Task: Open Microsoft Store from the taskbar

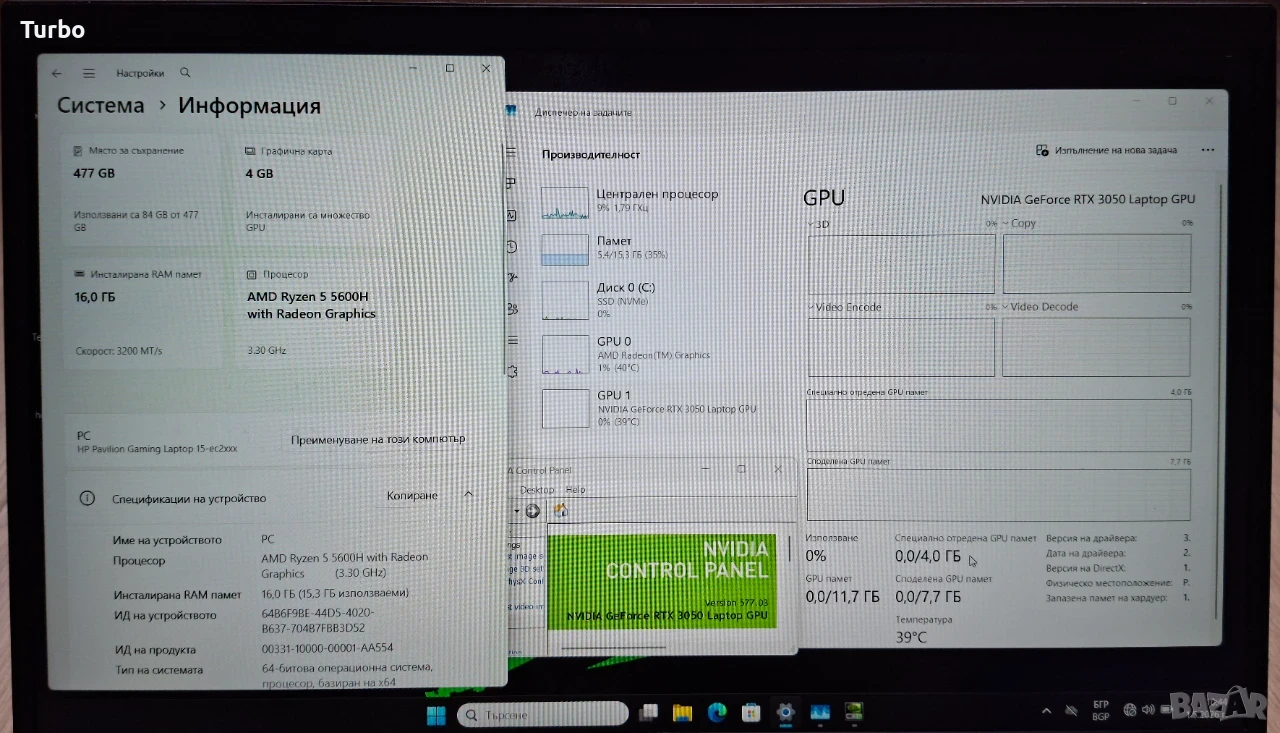Action: pos(751,713)
